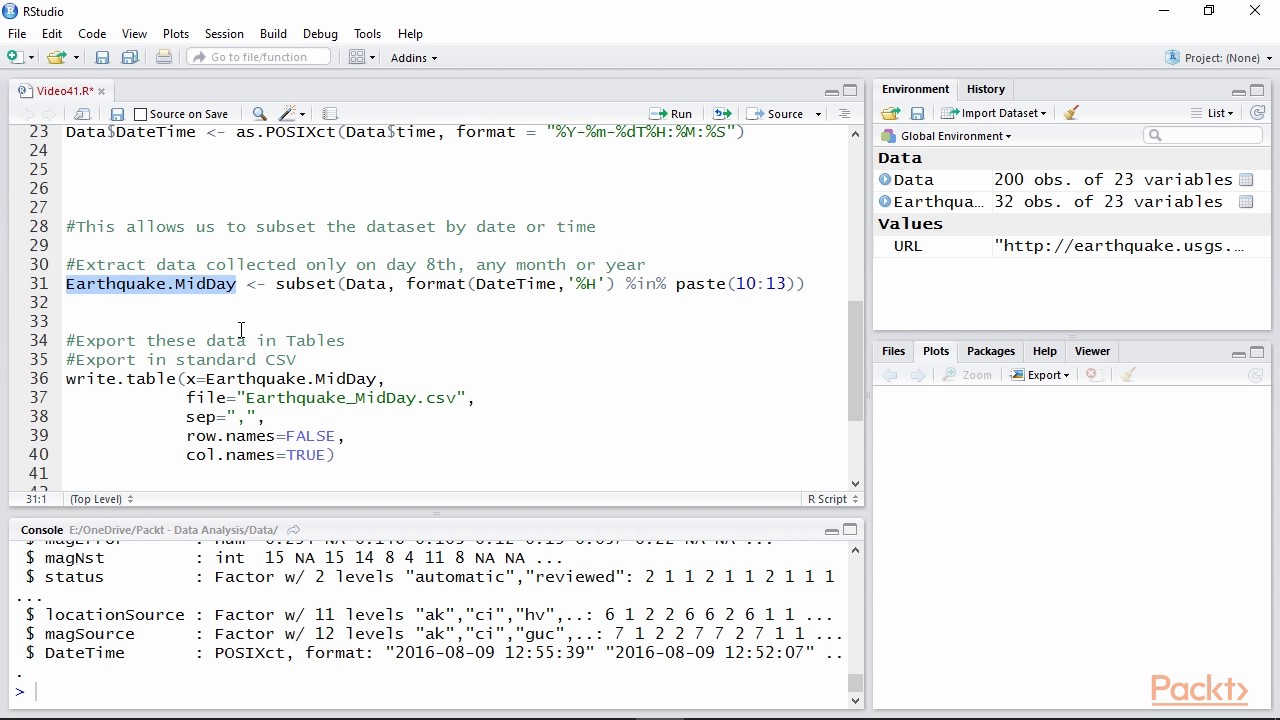Select the URL value row
Viewport: 1280px width, 720px height.
coord(1072,246)
